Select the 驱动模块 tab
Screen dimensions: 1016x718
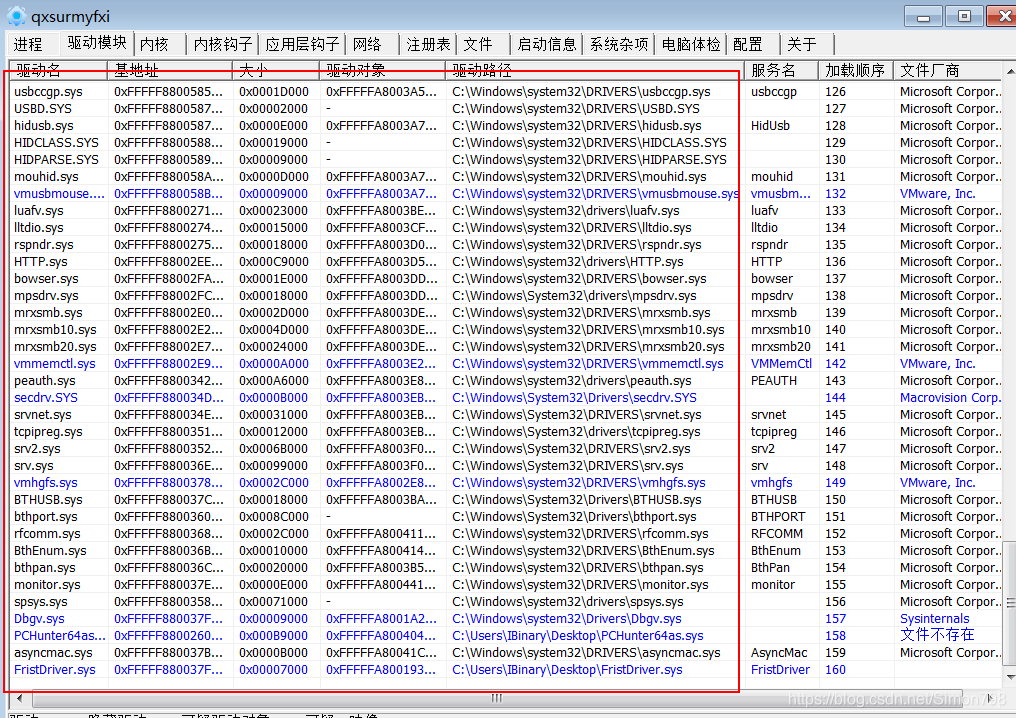click(97, 43)
